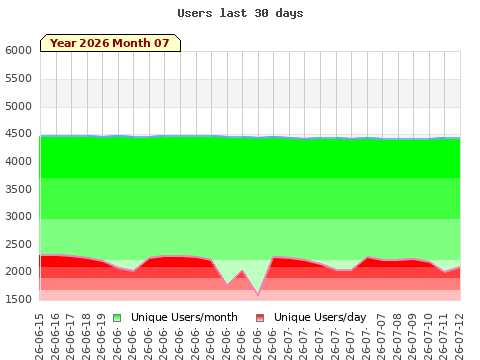
Task: Click the y-axis label 4500
Action: [18, 133]
